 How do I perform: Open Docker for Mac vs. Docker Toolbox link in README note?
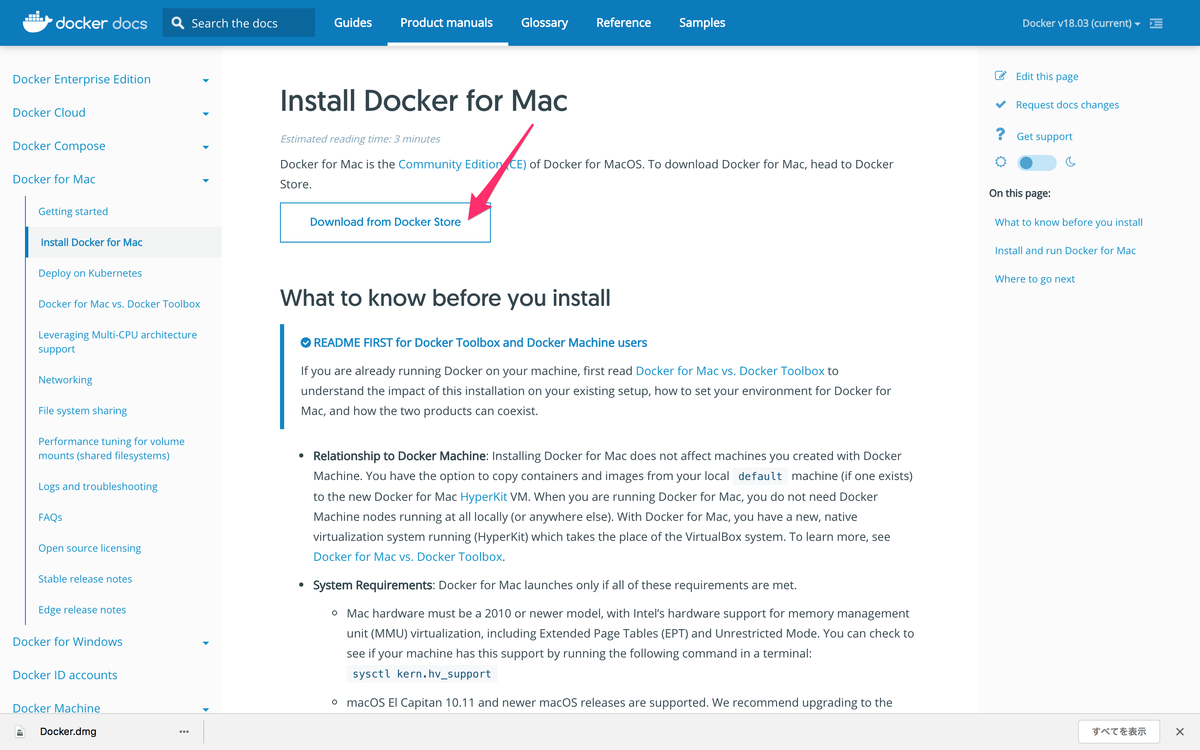[730, 371]
